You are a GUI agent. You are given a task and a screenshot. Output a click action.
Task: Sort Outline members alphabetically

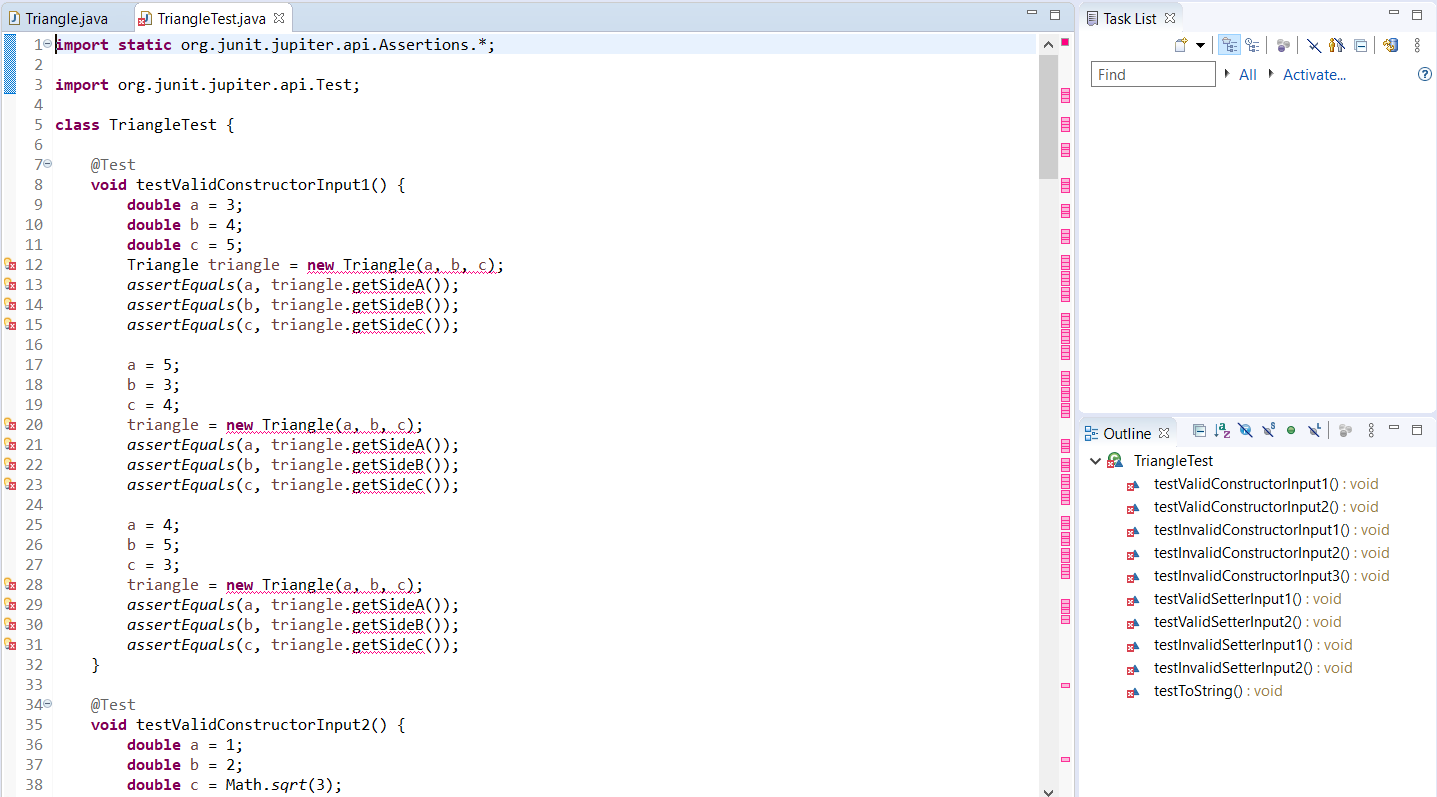coord(1221,430)
